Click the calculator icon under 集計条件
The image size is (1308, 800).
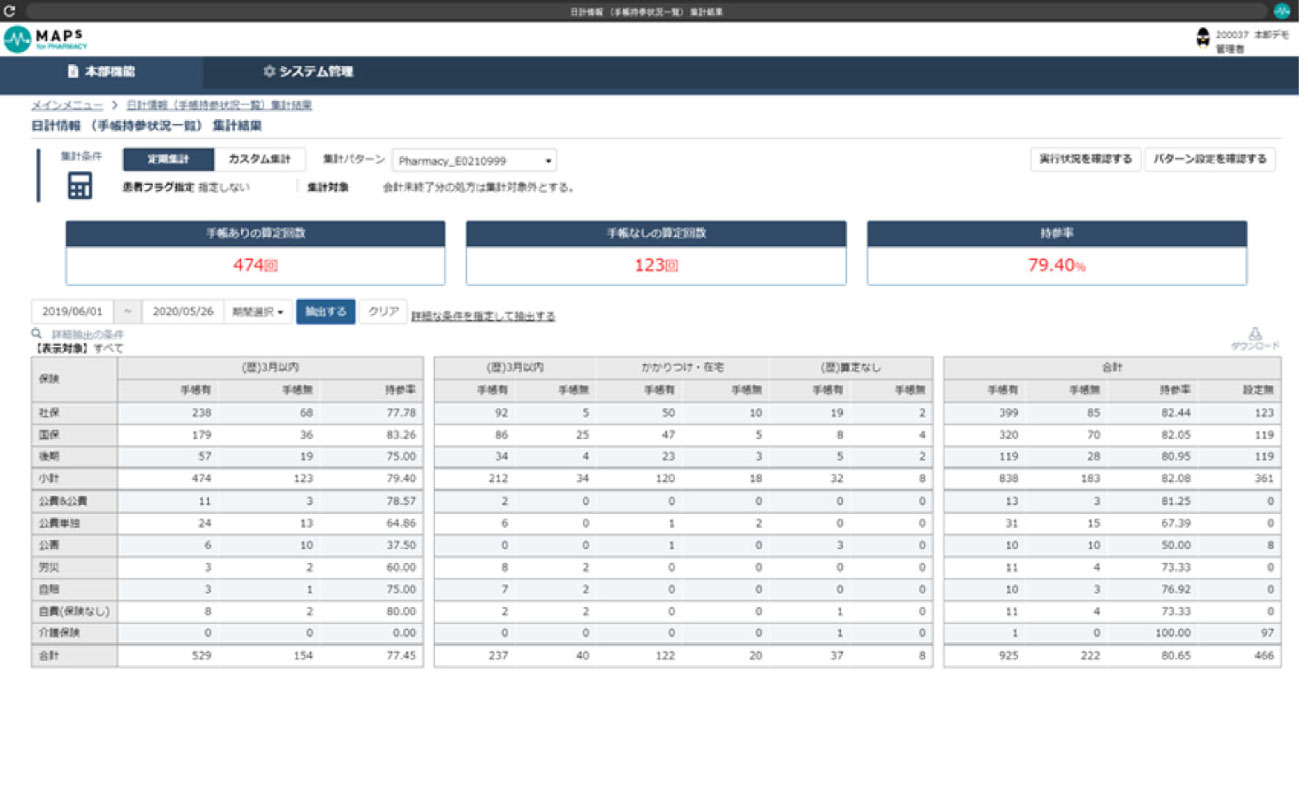point(80,185)
